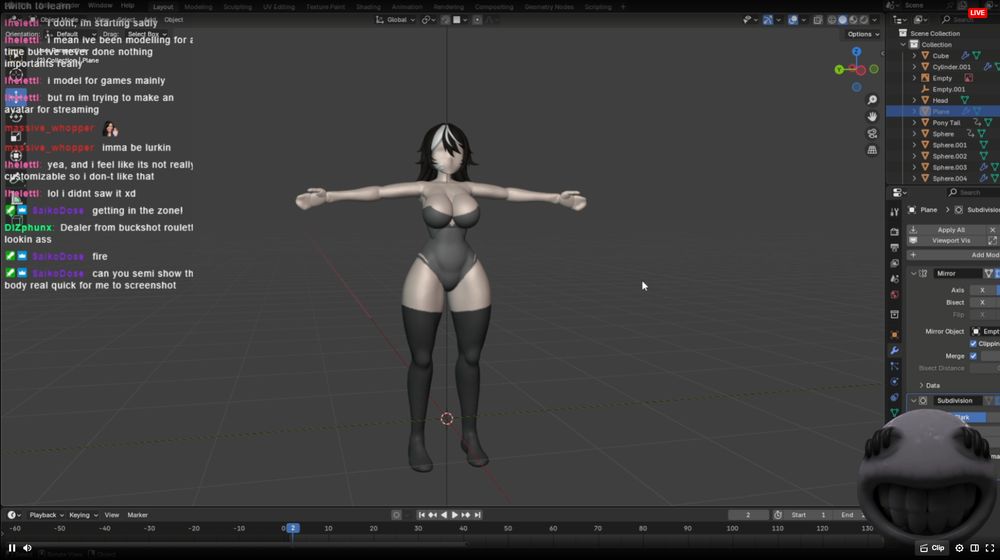Image resolution: width=1000 pixels, height=560 pixels.
Task: Switch to the Layout workspace tab
Action: 163,6
